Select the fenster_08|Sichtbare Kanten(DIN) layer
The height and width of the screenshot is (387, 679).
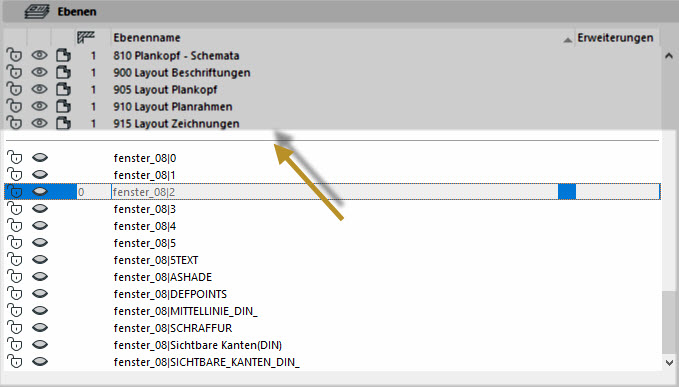click(198, 345)
